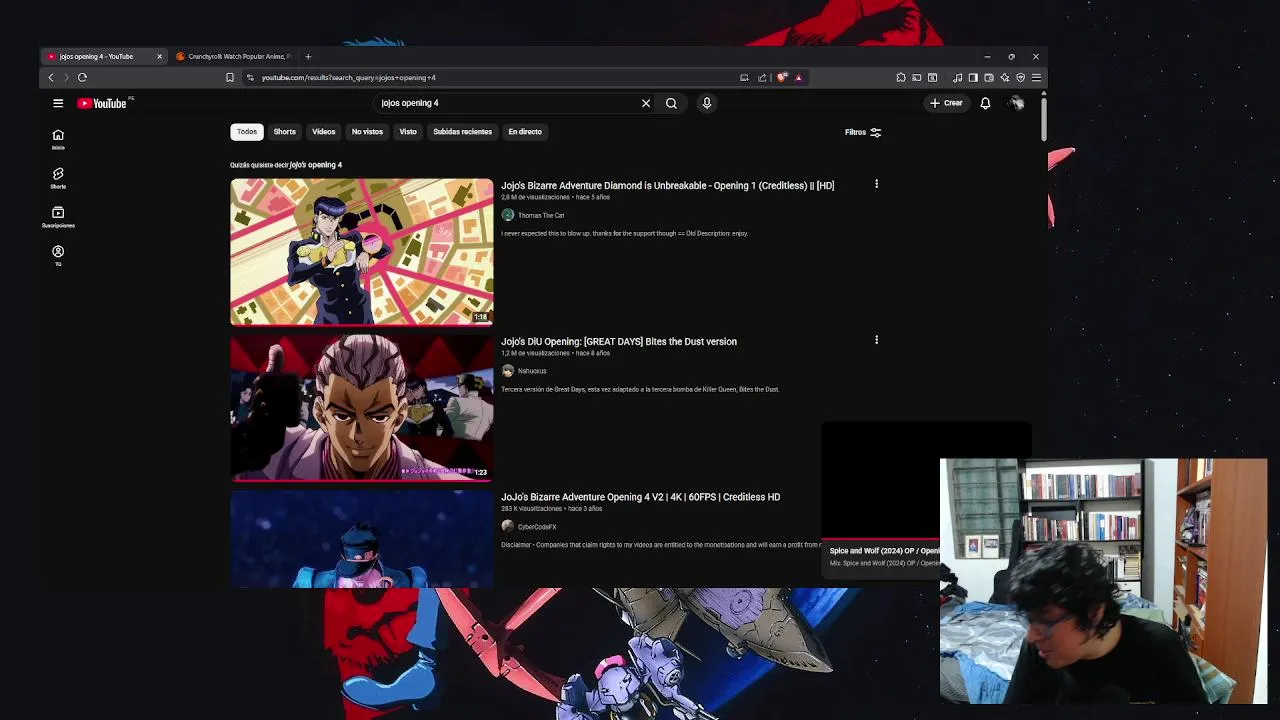Select the No vistos filter chip
Image resolution: width=1280 pixels, height=720 pixels.
[367, 132]
